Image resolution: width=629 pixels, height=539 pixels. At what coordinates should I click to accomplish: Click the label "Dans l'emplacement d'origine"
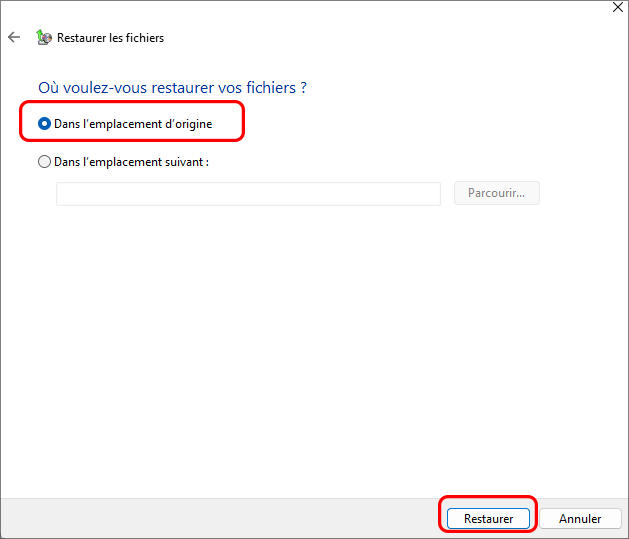click(x=133, y=124)
